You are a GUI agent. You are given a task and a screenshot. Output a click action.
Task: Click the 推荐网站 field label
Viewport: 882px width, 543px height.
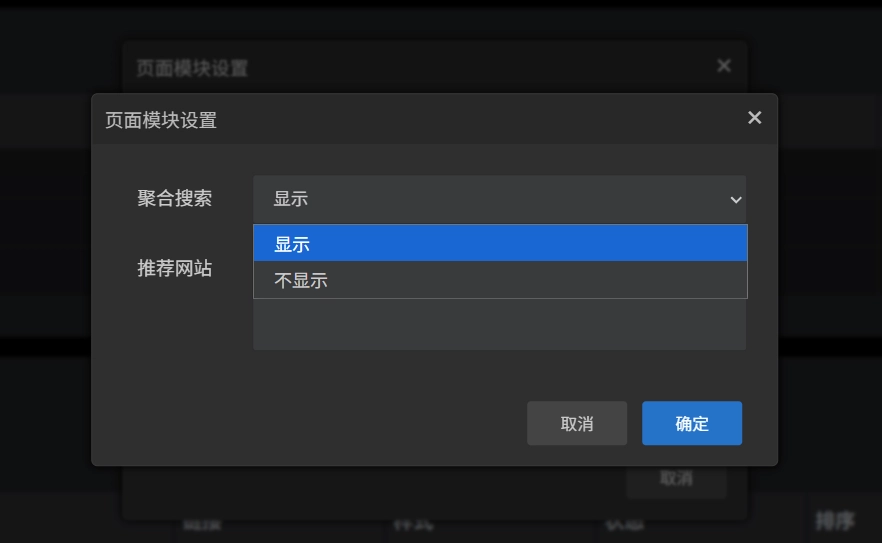coord(175,268)
